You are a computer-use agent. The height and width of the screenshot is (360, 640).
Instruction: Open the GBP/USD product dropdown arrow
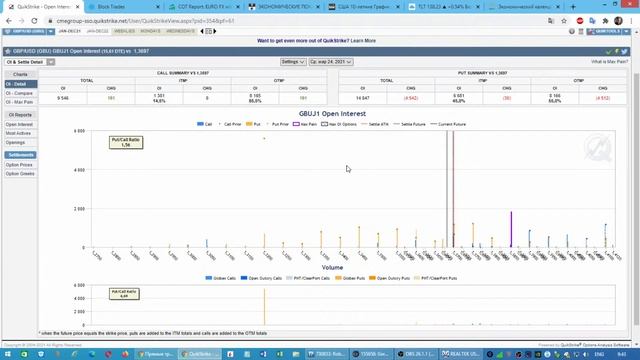pos(51,31)
